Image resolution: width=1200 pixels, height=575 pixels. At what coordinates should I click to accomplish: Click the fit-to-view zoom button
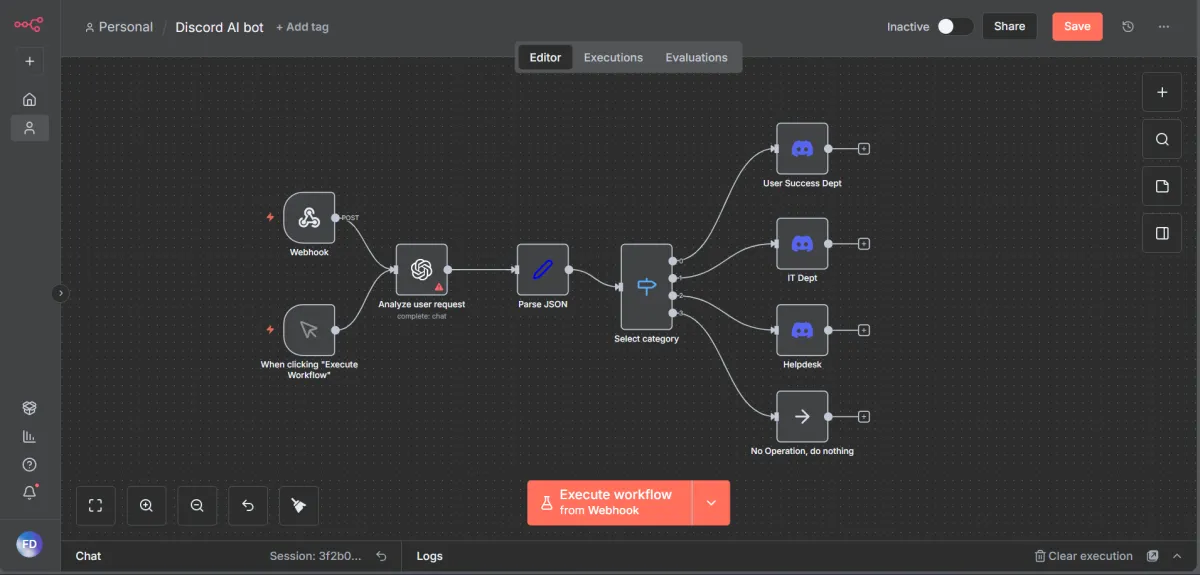point(96,506)
